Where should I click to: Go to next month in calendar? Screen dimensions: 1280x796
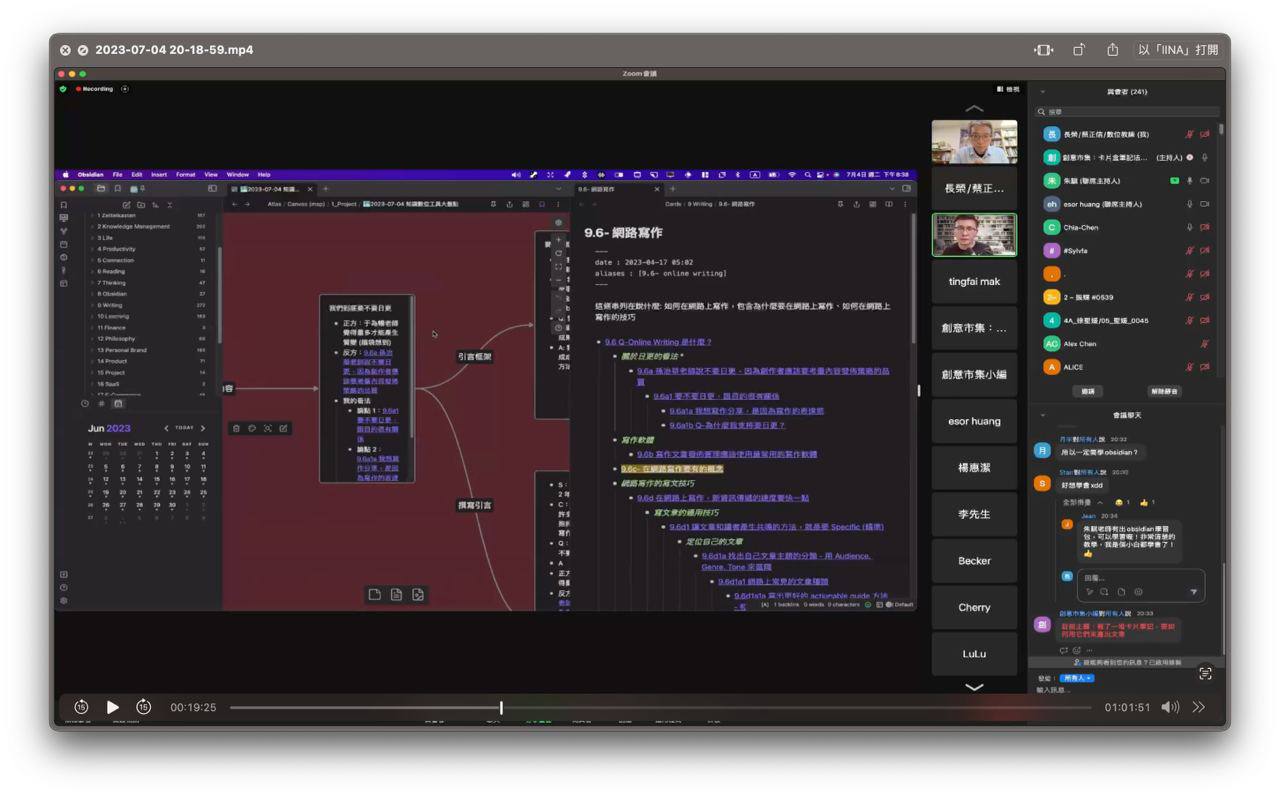pyautogui.click(x=203, y=428)
